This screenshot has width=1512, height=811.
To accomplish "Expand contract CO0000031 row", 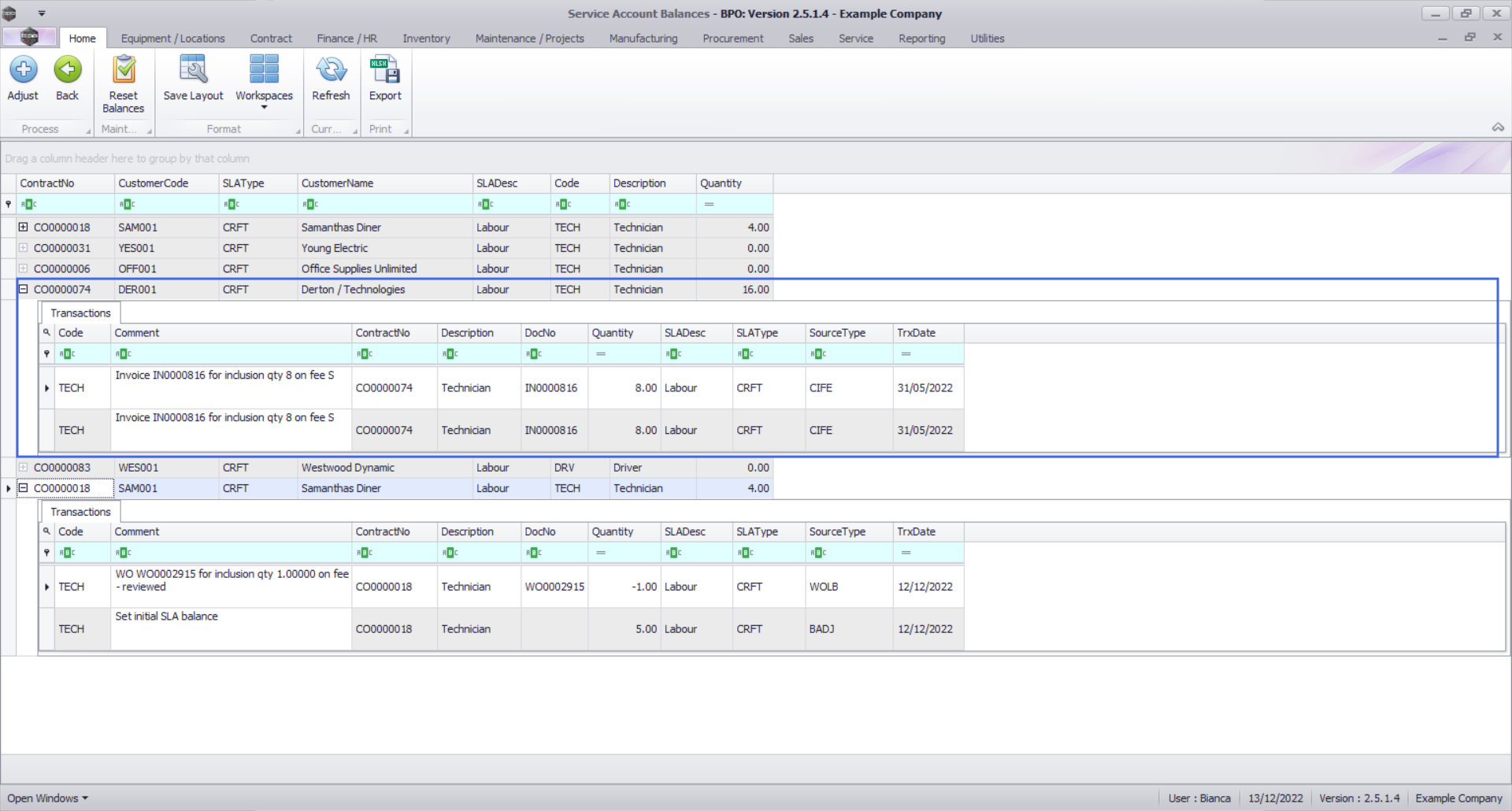I will click(x=24, y=248).
